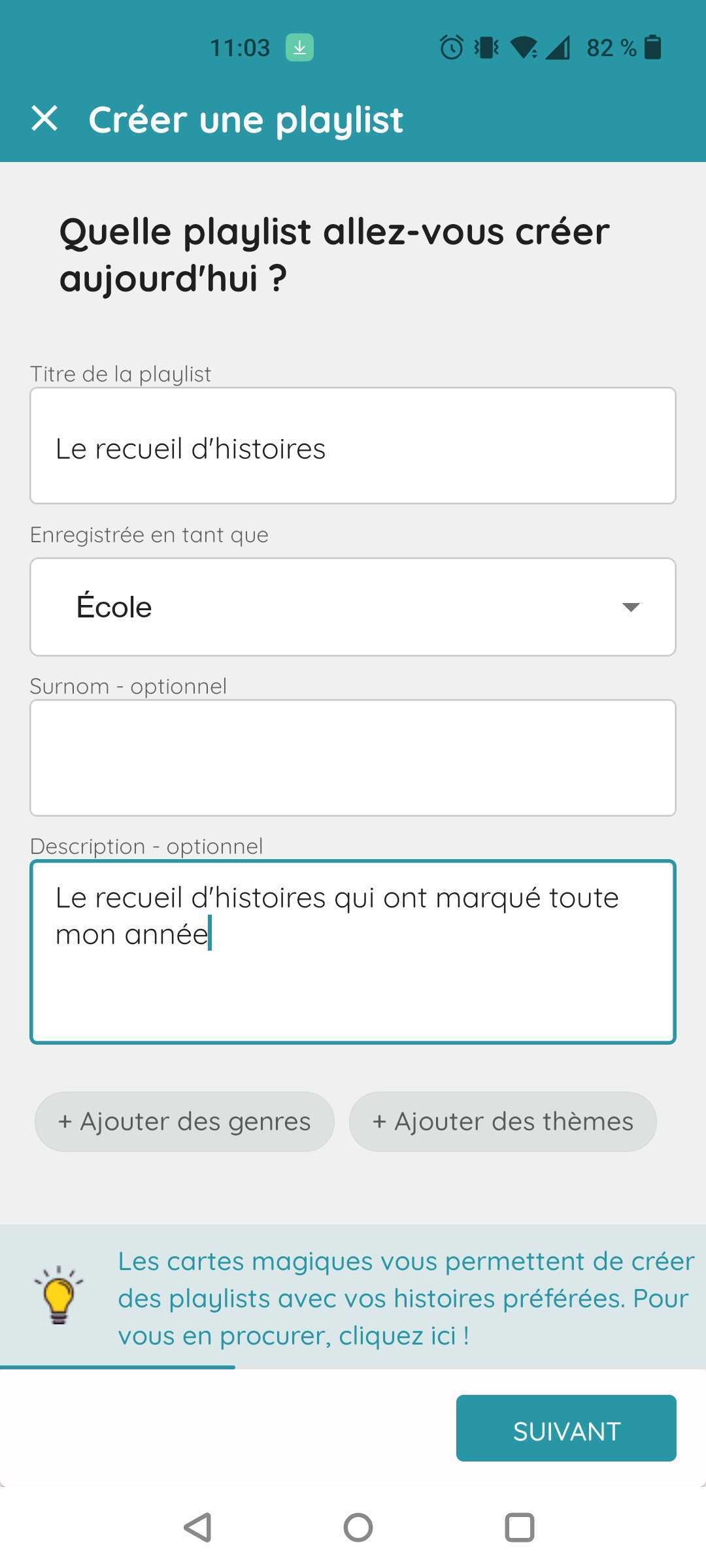The height and width of the screenshot is (1568, 706).
Task: Tap the Wi-Fi status icon
Action: pyautogui.click(x=524, y=48)
